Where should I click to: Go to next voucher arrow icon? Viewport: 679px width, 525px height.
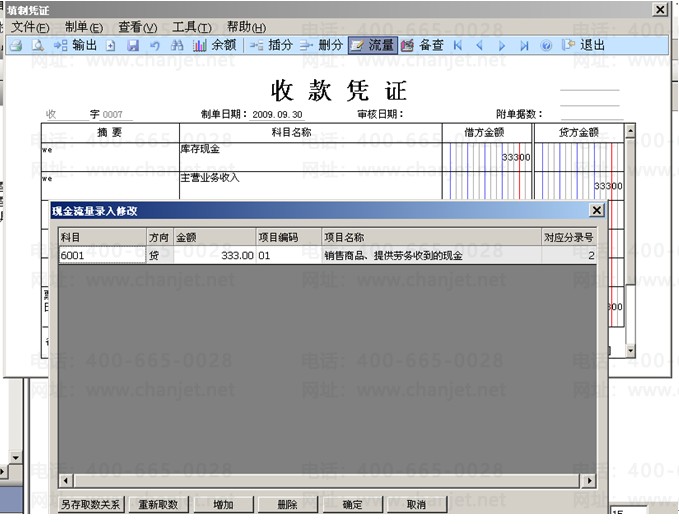pyautogui.click(x=502, y=45)
